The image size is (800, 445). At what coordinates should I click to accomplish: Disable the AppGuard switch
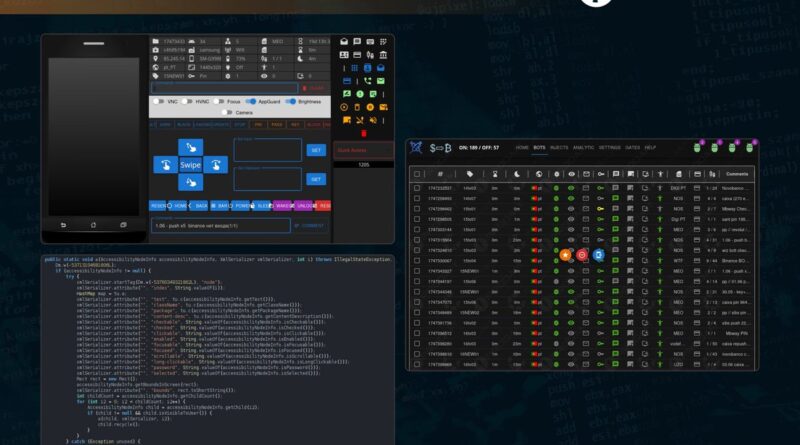pos(251,102)
